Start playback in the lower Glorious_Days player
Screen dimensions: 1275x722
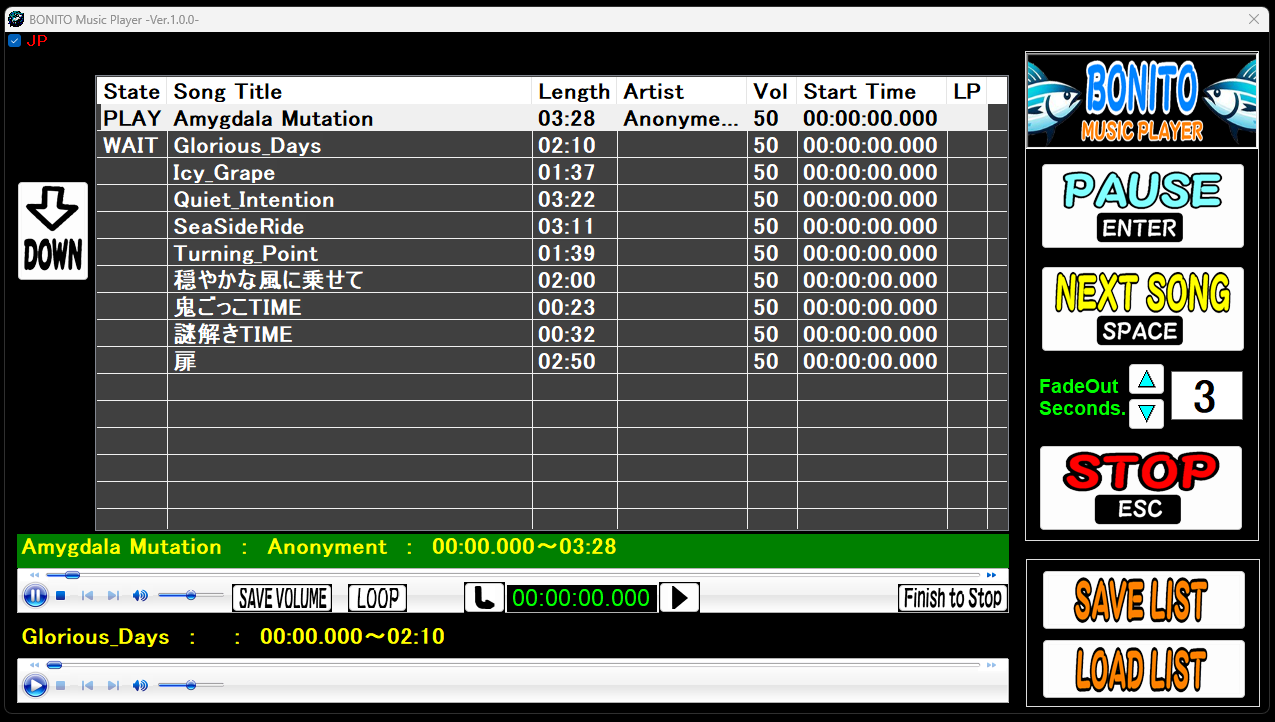coord(35,686)
